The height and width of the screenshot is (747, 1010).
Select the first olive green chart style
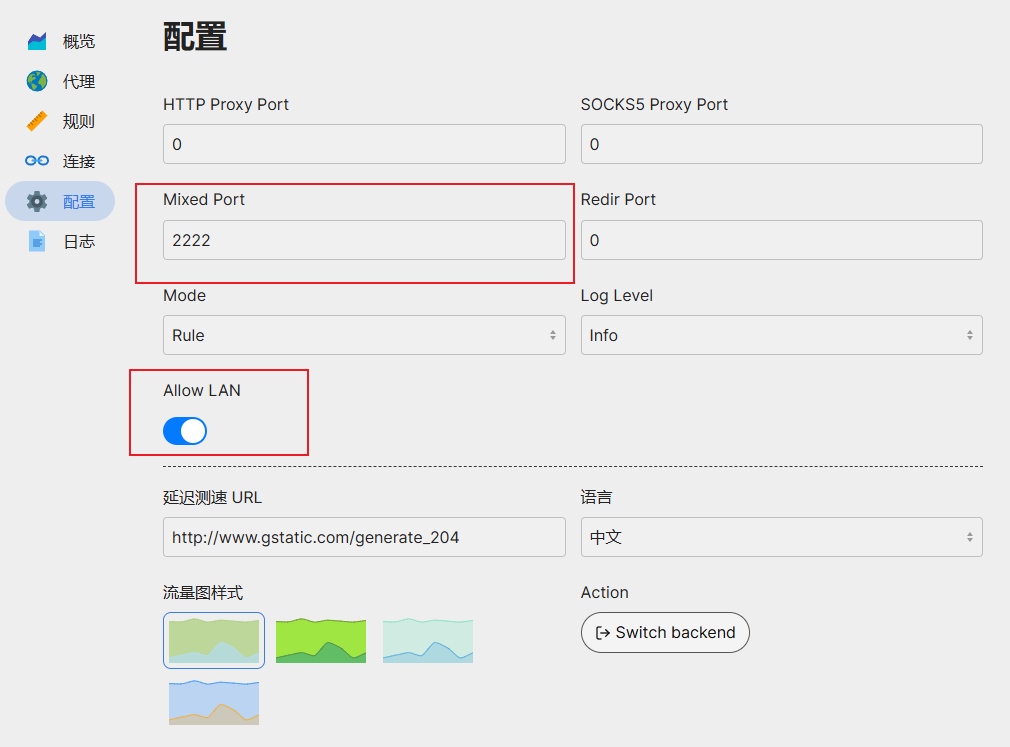click(214, 640)
